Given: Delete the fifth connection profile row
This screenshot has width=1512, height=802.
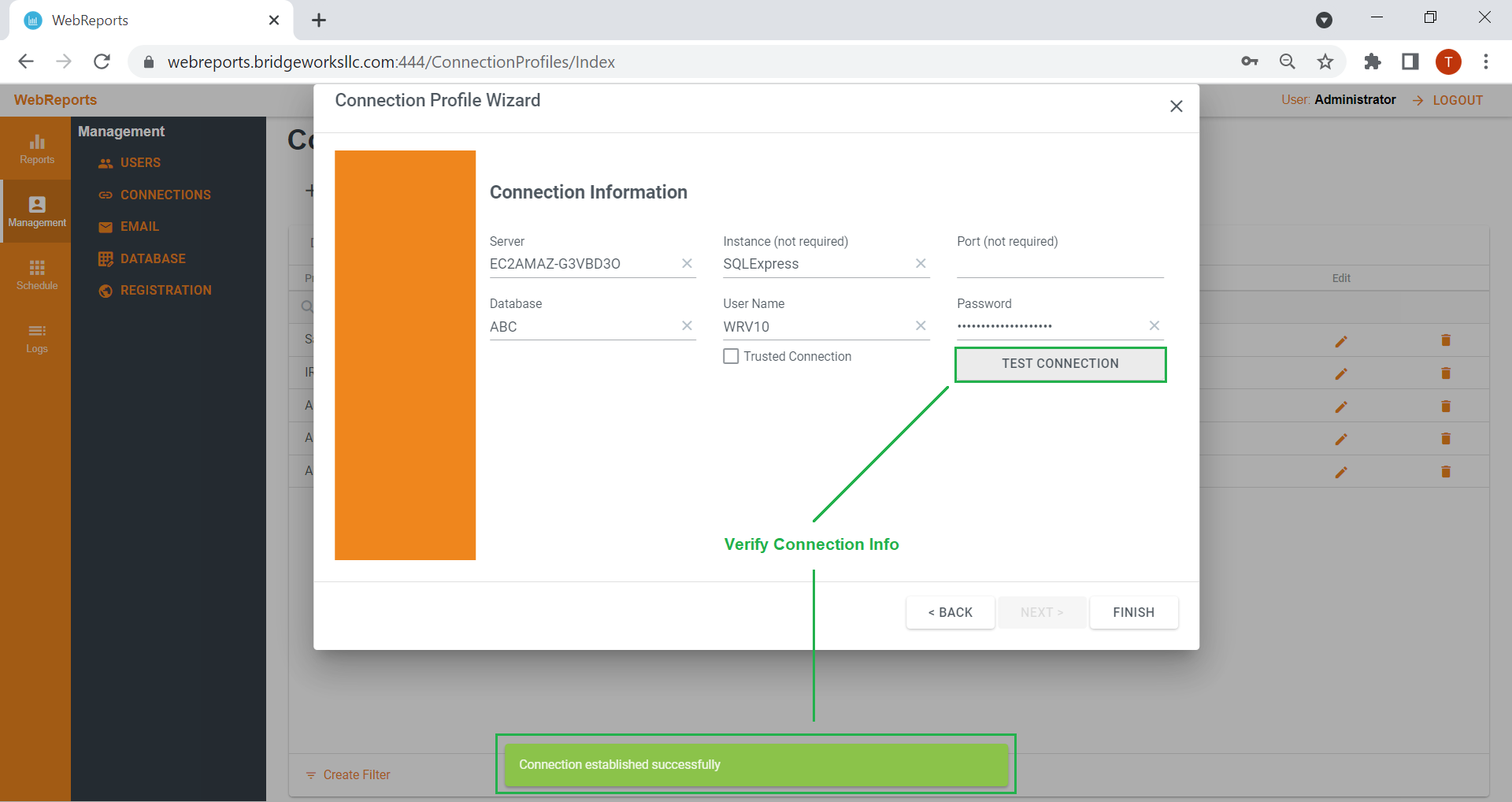Looking at the screenshot, I should [1446, 472].
